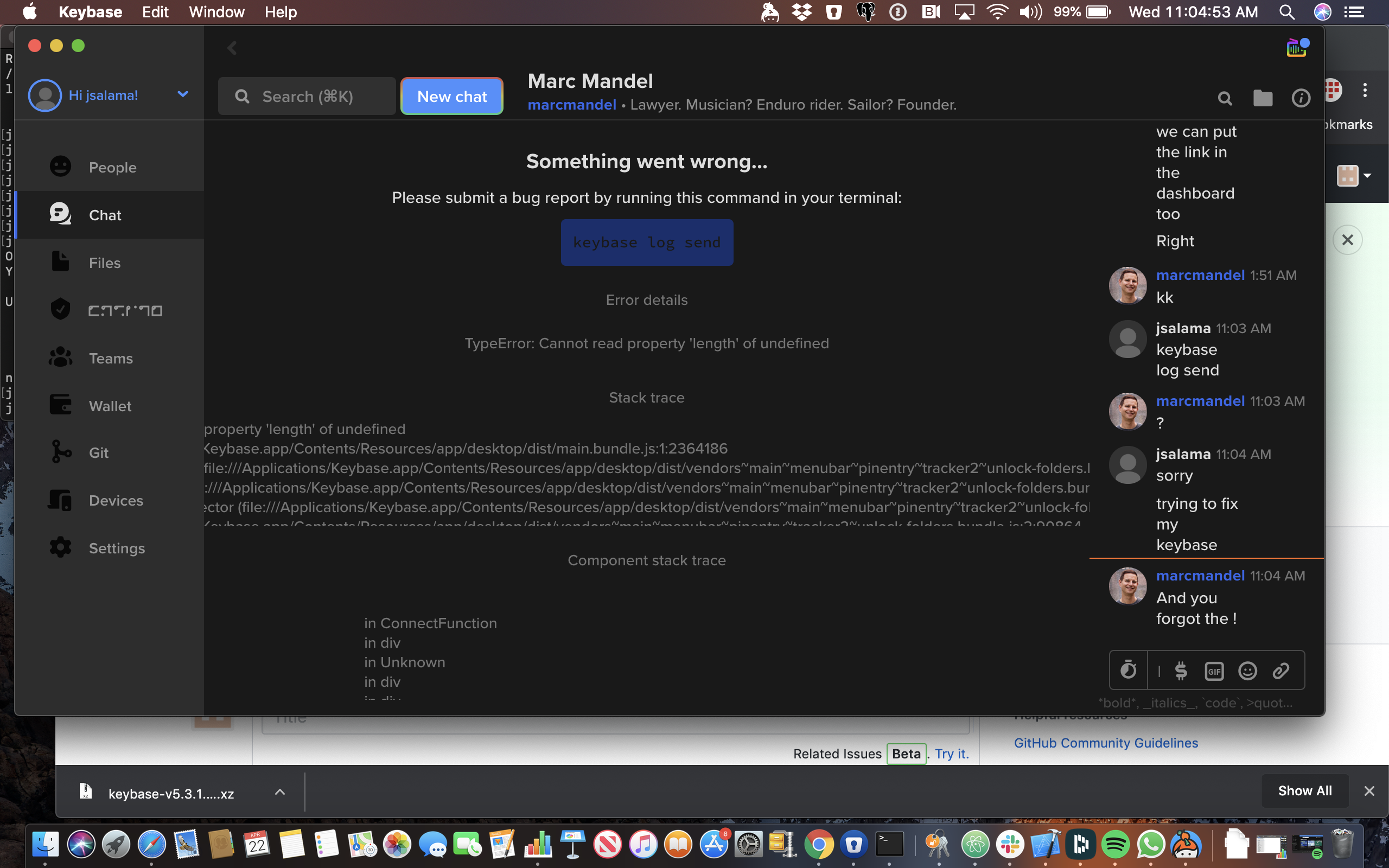Screen dimensions: 1389x868
Task: Open Slack from the Dock
Action: click(x=1010, y=845)
